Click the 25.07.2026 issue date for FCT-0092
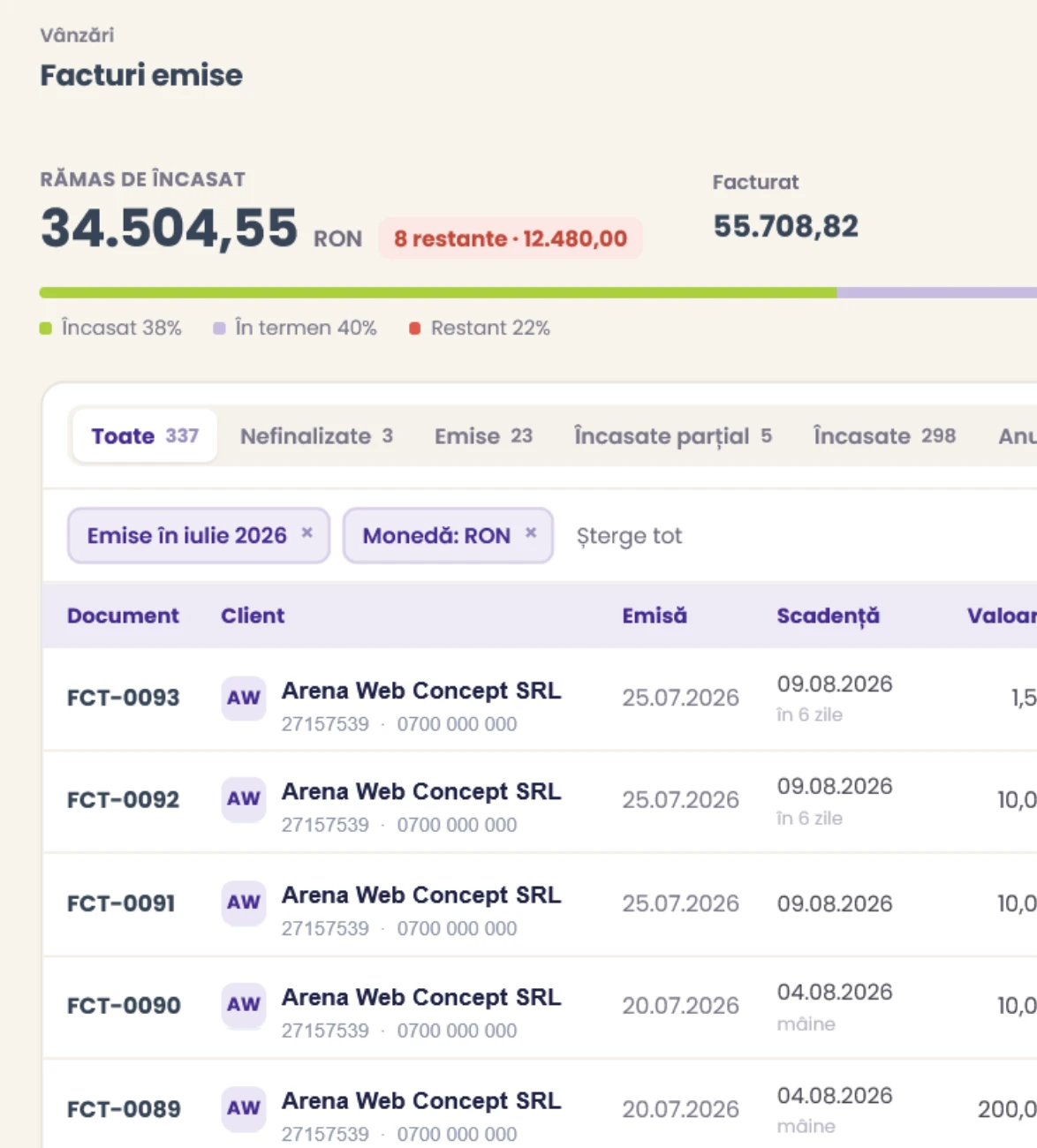1037x1148 pixels. (680, 800)
